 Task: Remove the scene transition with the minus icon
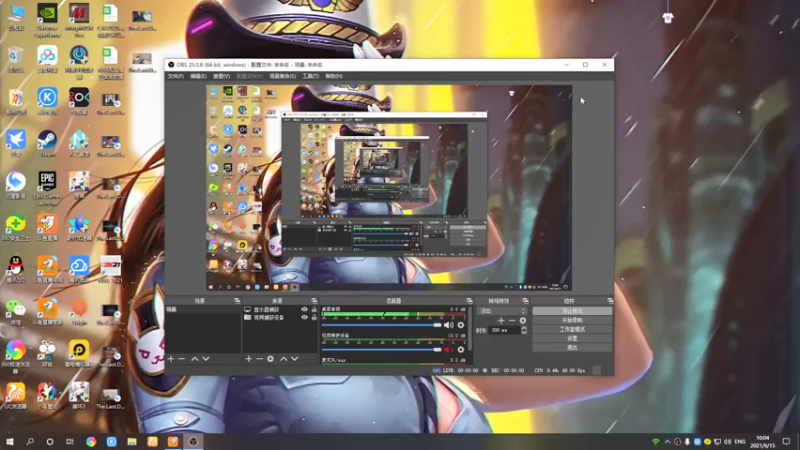coord(512,320)
